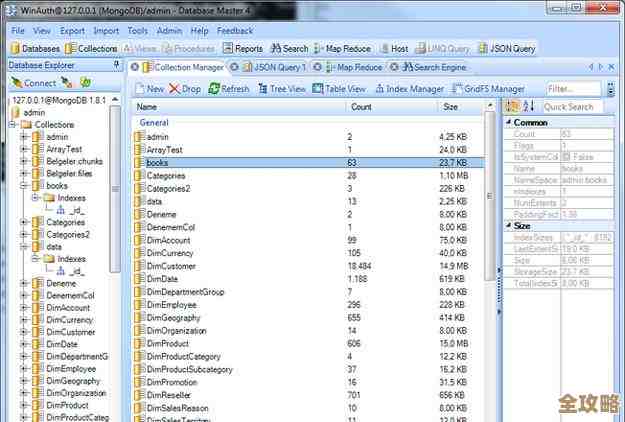Click the GridFS Manager button
Screen dimensions: 625x422
[492, 89]
